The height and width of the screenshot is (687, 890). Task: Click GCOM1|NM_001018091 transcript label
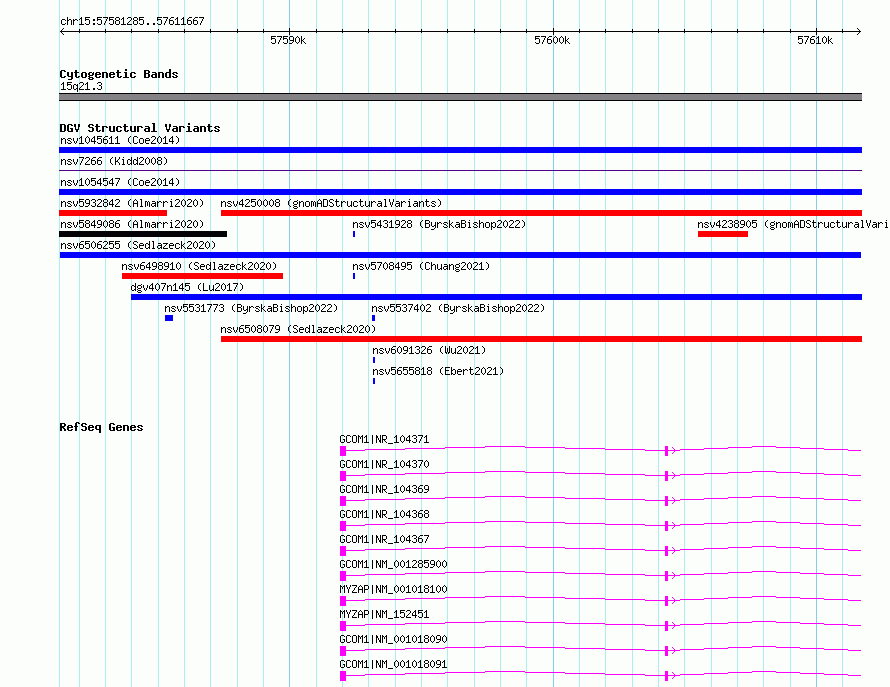coord(393,664)
